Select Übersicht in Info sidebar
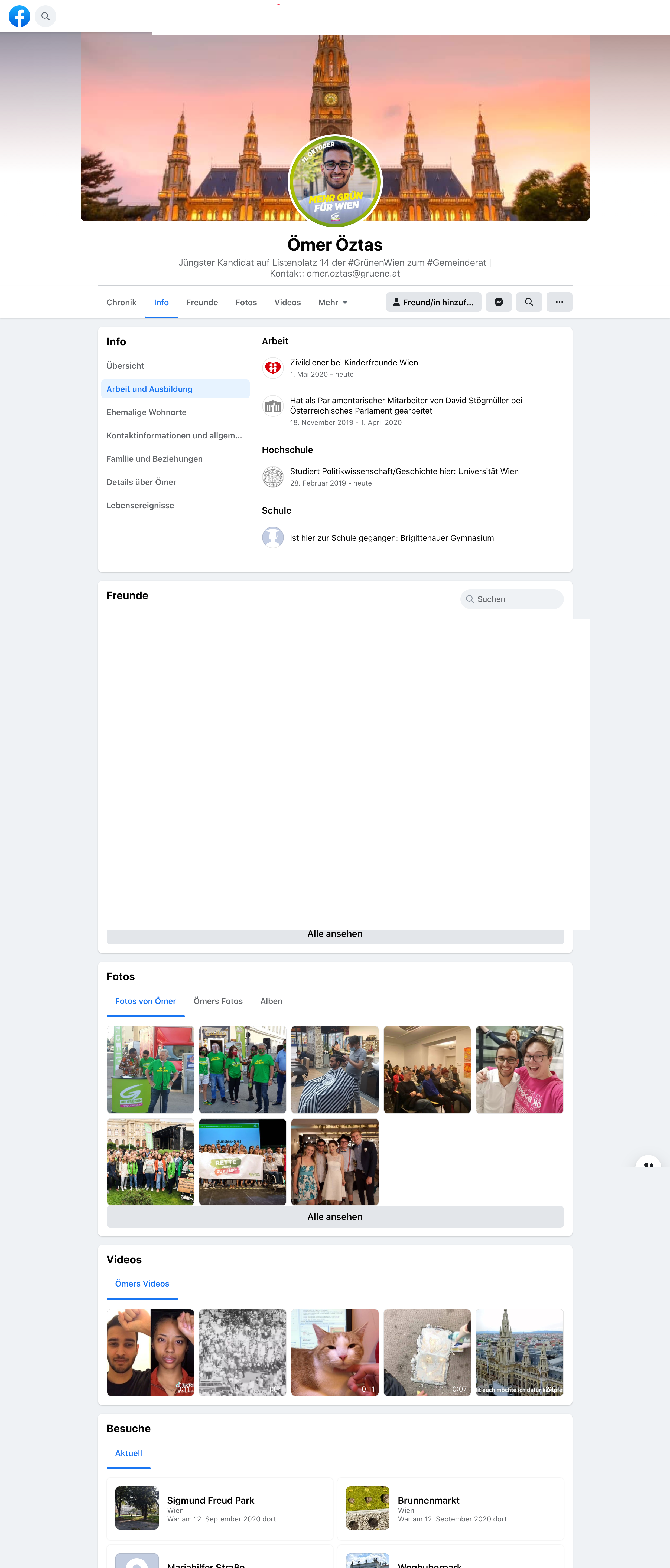The height and width of the screenshot is (1568, 670). (x=175, y=366)
